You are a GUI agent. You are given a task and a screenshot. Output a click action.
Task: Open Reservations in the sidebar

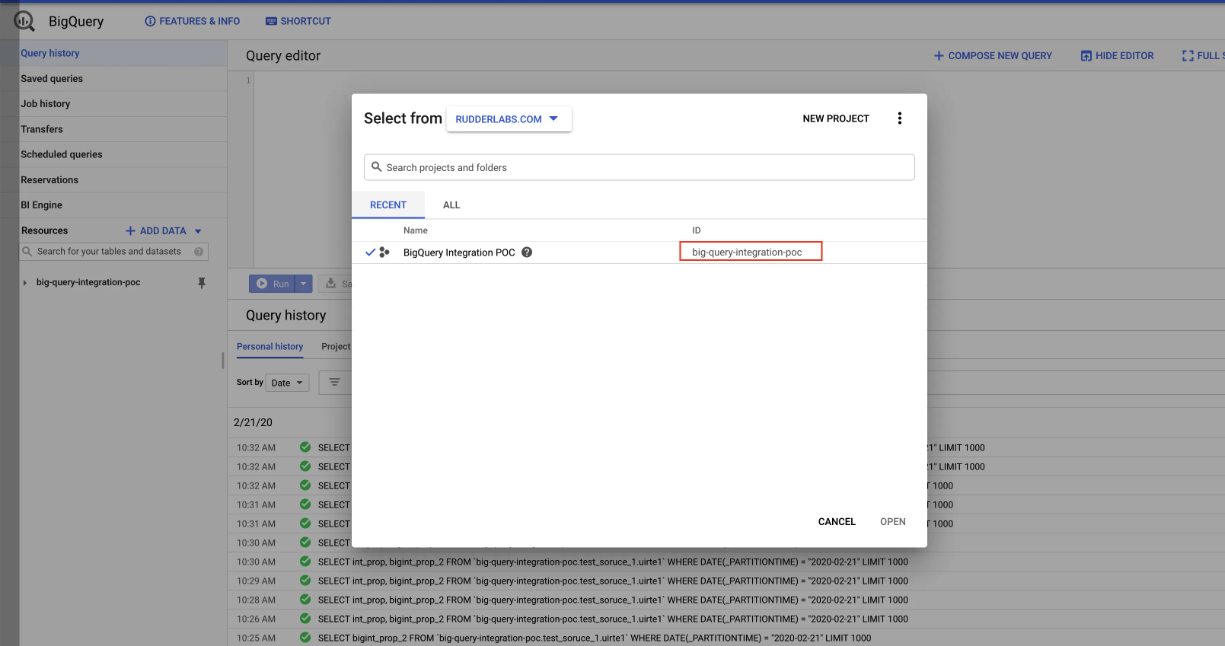49,180
